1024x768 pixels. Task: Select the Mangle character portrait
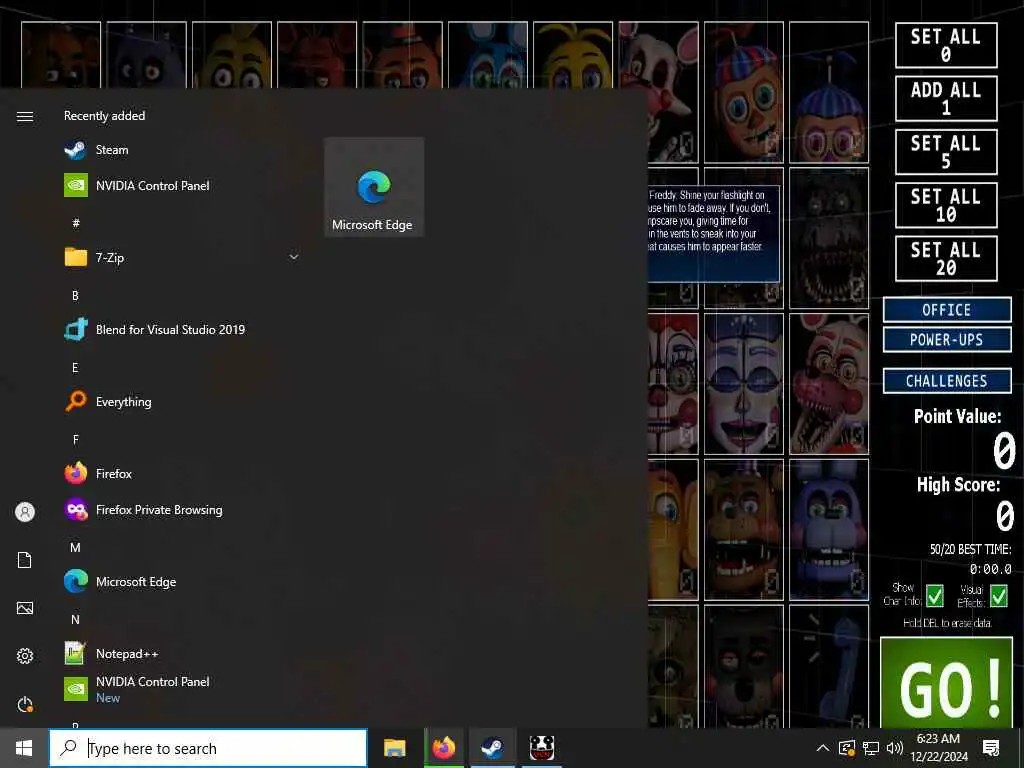pyautogui.click(x=658, y=92)
